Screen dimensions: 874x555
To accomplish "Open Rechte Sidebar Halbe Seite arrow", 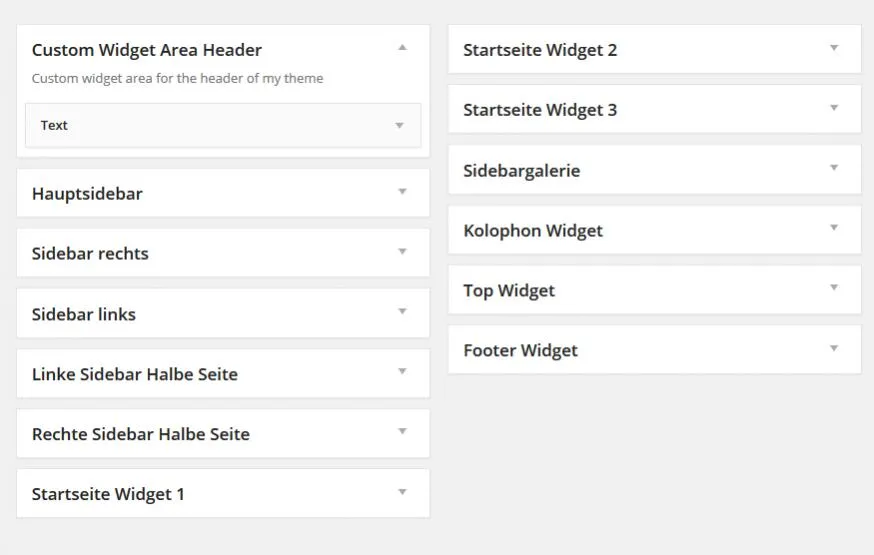I will click(x=402, y=431).
